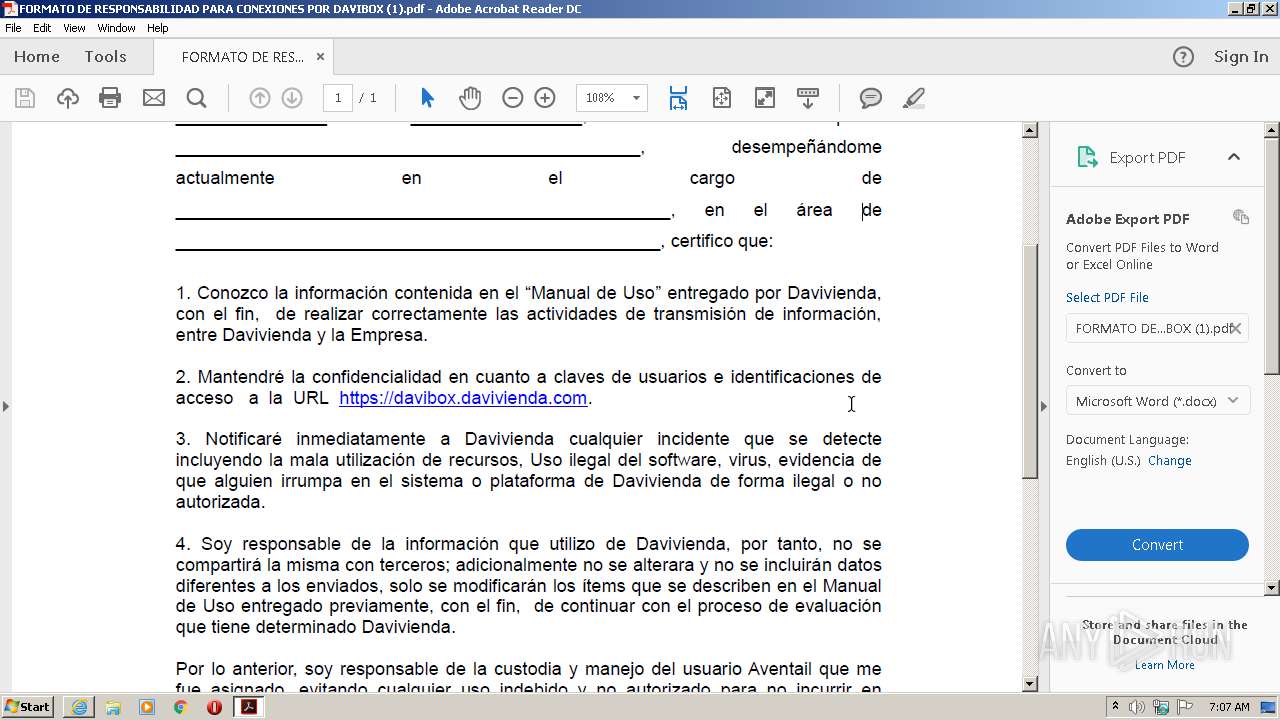Click the Save file icon
The width and height of the screenshot is (1280, 720).
25,98
